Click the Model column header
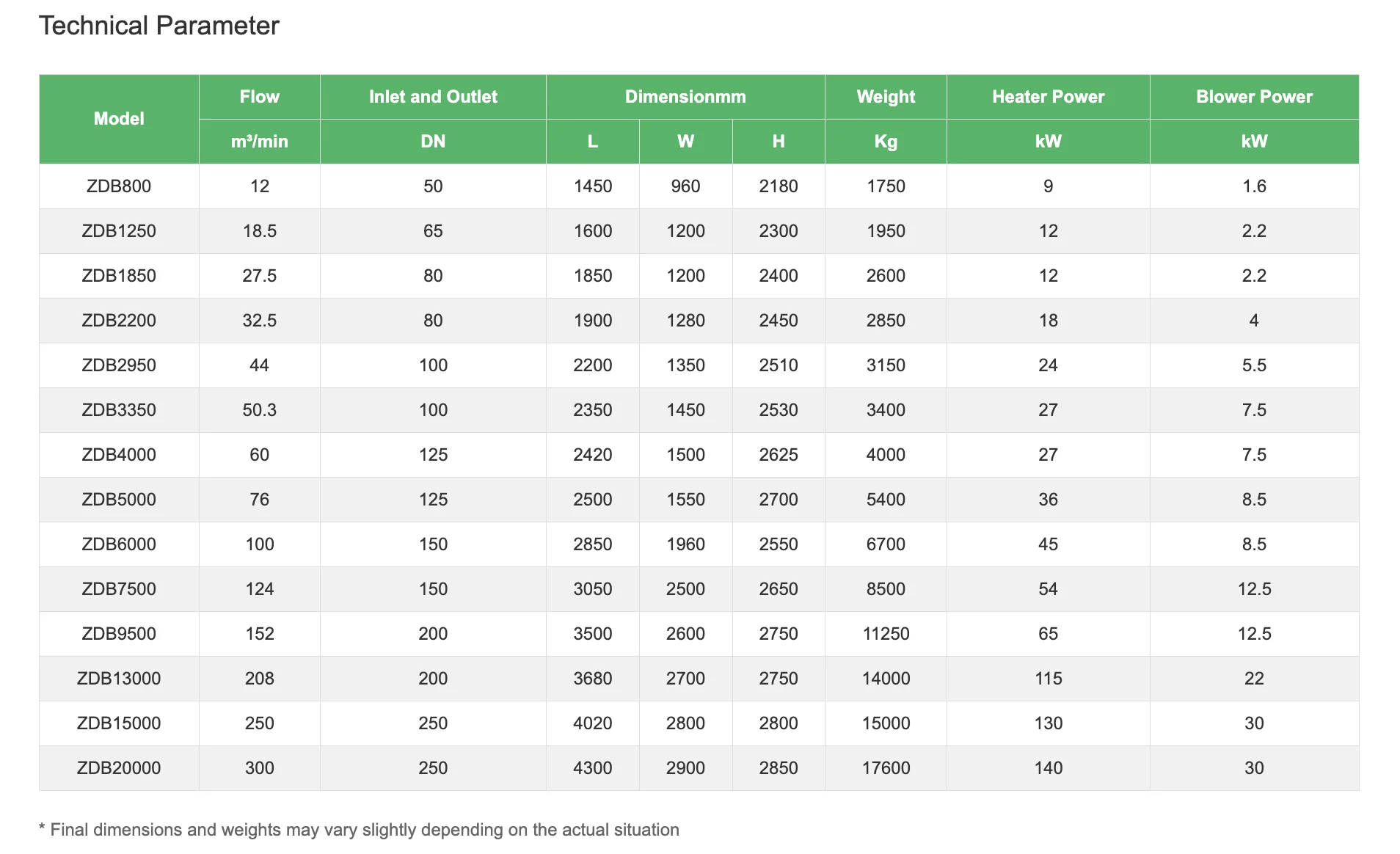The image size is (1400, 854). (119, 119)
